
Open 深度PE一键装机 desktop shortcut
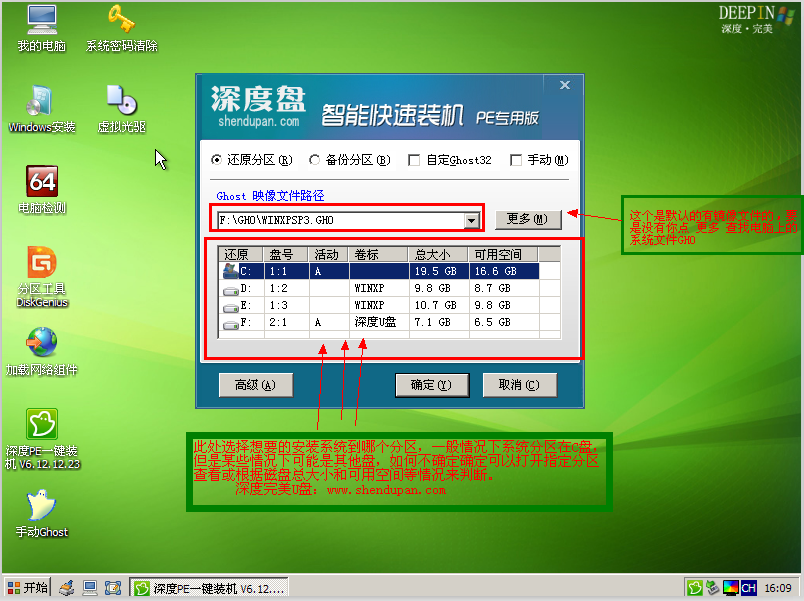40,428
